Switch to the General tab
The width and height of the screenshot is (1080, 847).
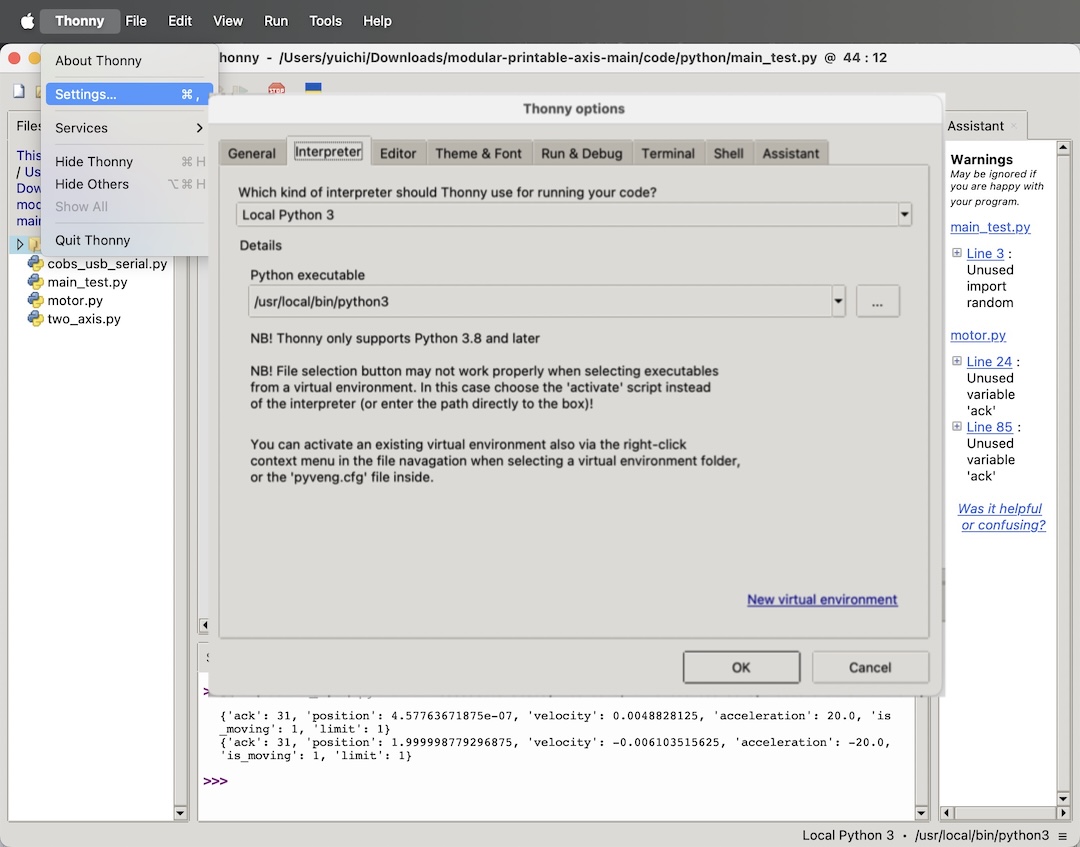coord(251,153)
